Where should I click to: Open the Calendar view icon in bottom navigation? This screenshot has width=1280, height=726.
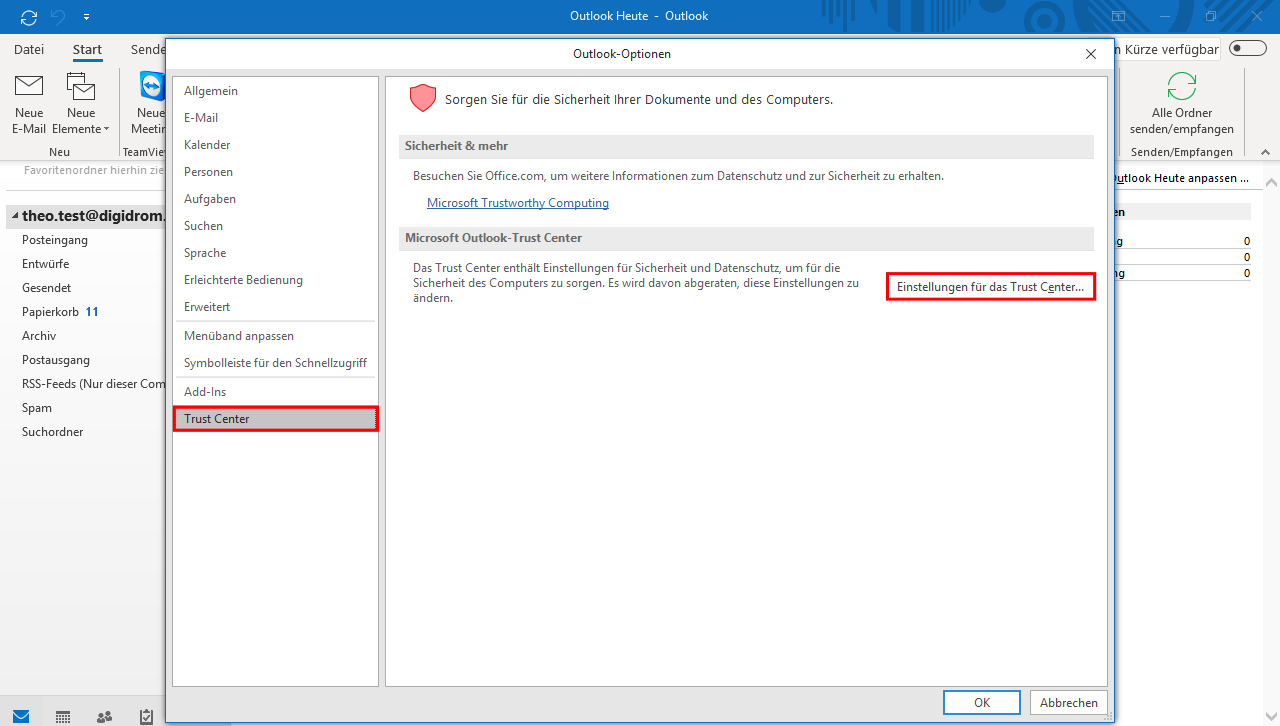point(62,716)
